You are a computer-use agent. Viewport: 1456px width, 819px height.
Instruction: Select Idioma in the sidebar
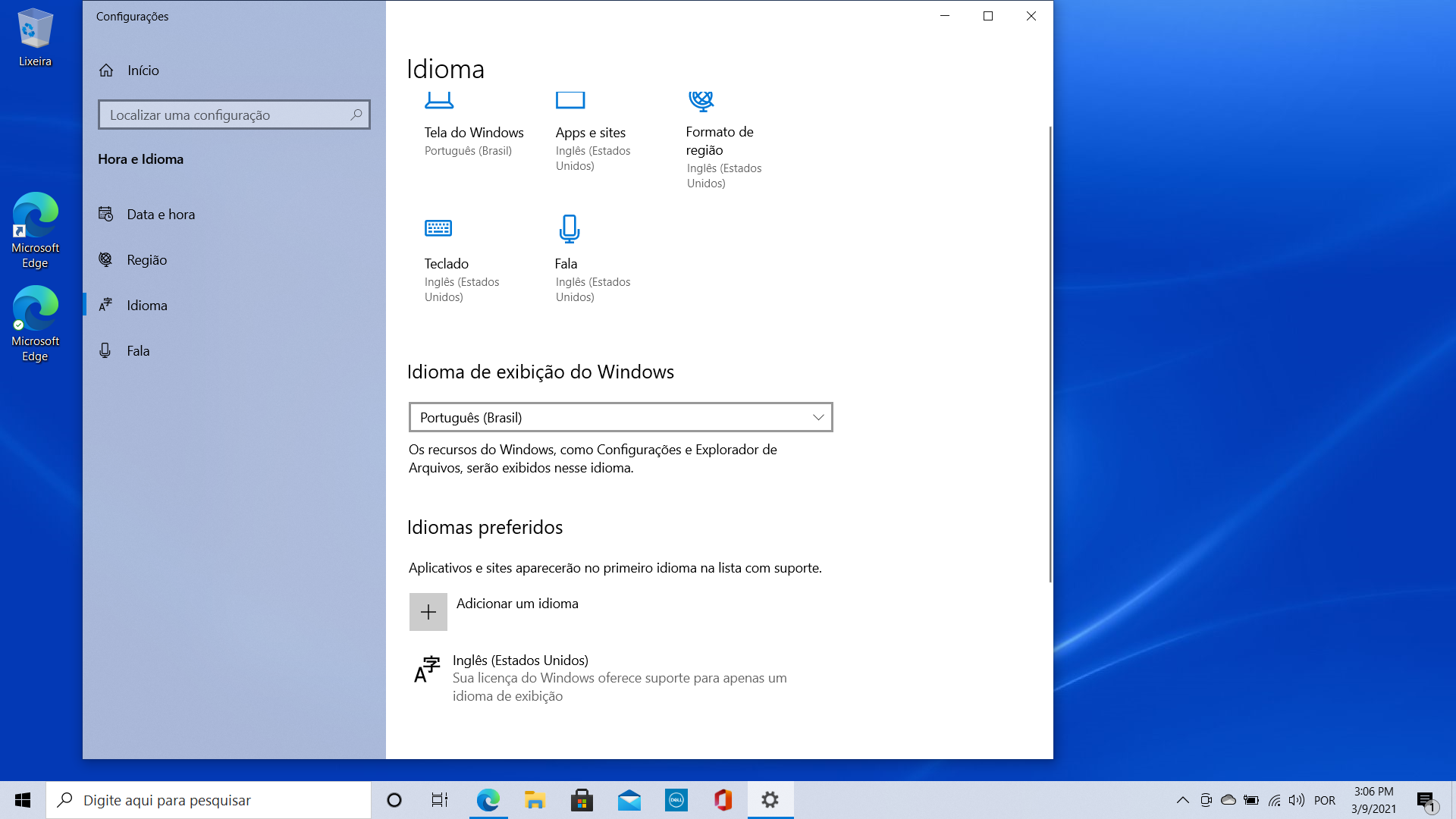147,306
